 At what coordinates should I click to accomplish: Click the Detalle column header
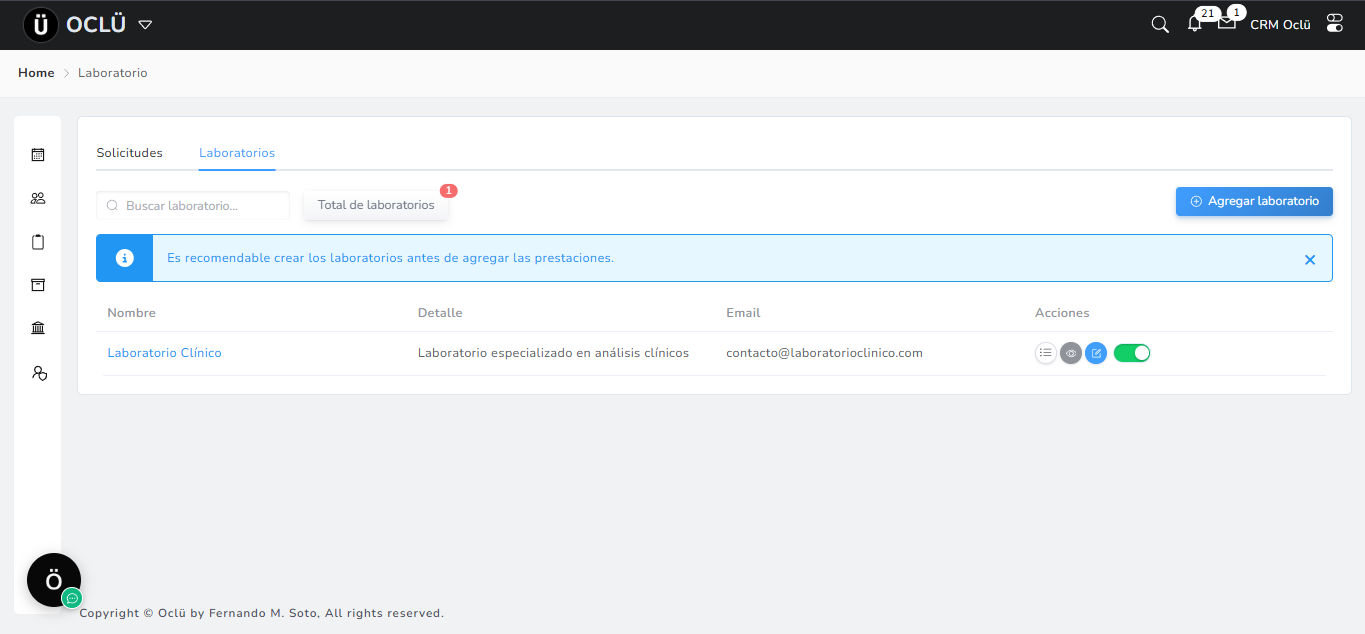tap(440, 313)
